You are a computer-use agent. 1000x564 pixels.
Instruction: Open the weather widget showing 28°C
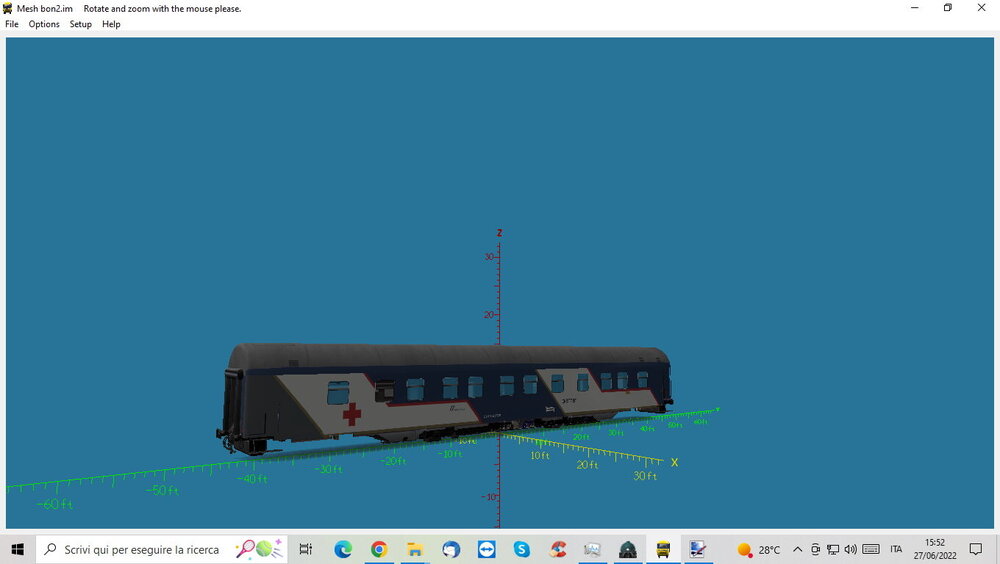pos(759,549)
